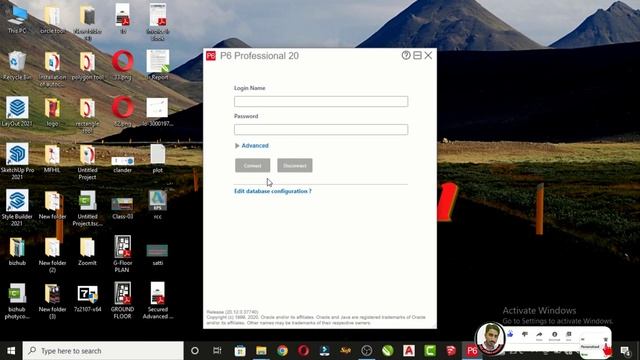Select the plot file on desktop

[158, 158]
